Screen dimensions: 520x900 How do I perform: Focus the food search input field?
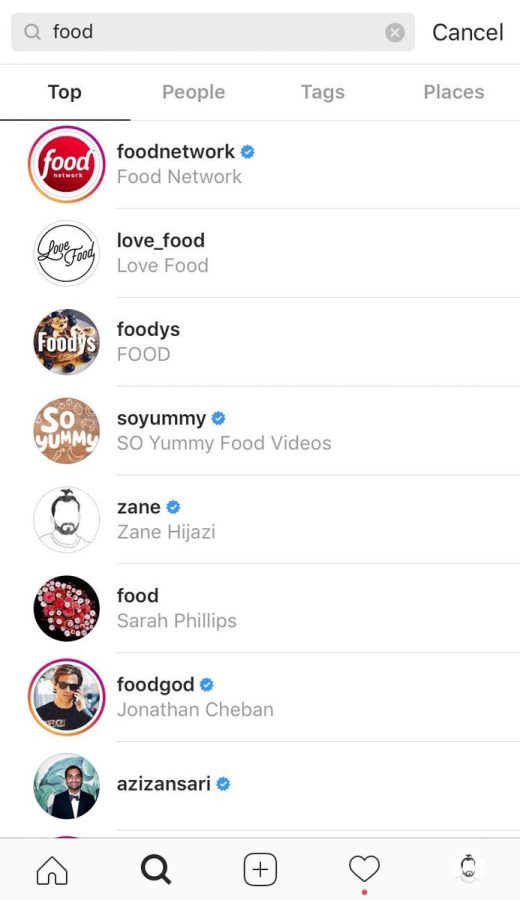click(213, 32)
